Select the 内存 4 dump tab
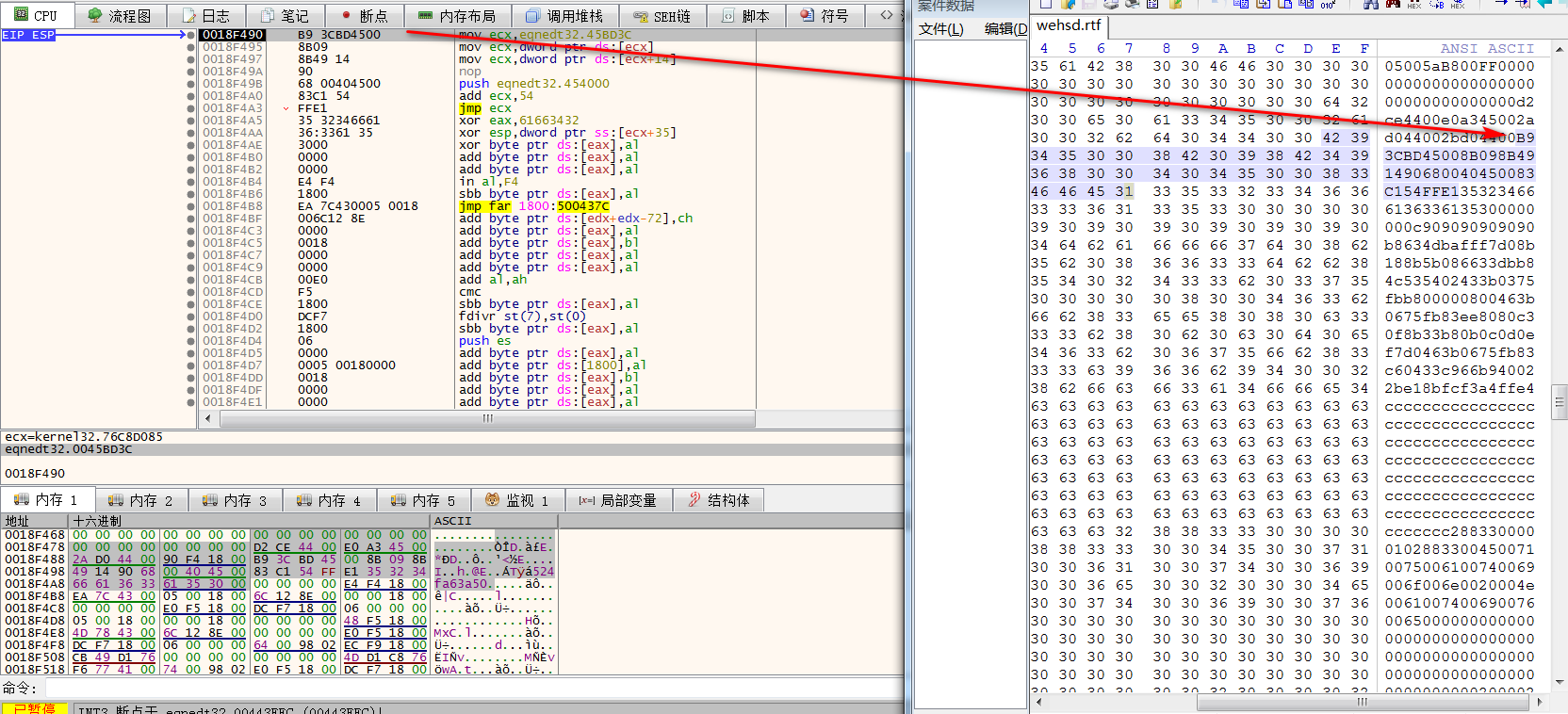Viewport: 1568px width, 714px height. tap(330, 500)
